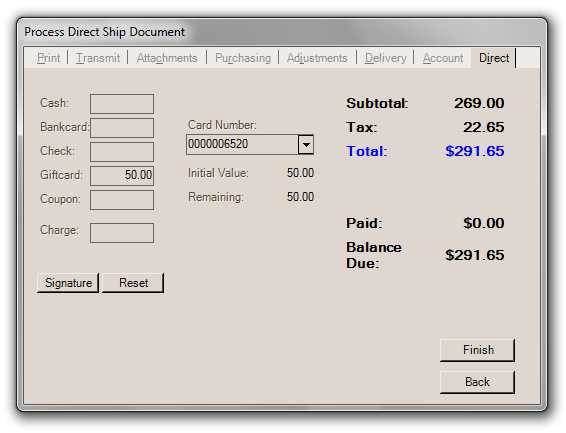Viewport: 566px width, 433px height.
Task: Click the Balance Due amount $291.65
Action: coord(475,255)
